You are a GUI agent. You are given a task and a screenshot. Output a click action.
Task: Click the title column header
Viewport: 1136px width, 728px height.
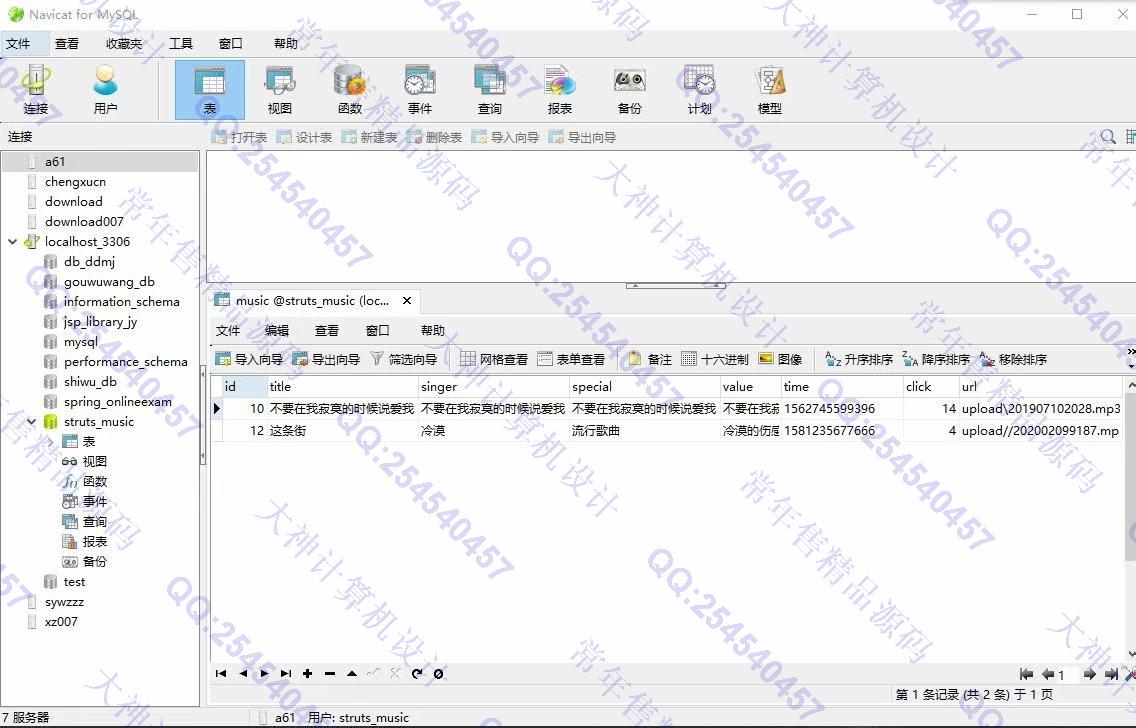pyautogui.click(x=343, y=387)
